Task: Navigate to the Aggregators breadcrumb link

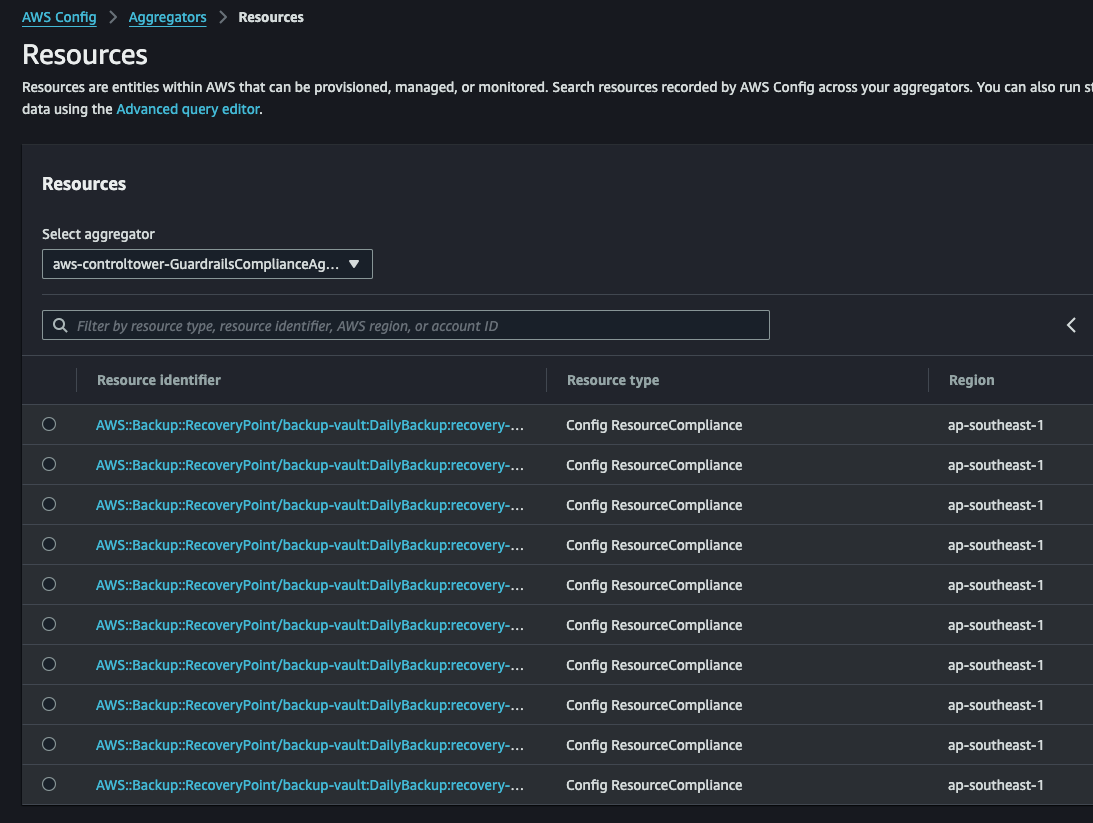Action: (167, 18)
